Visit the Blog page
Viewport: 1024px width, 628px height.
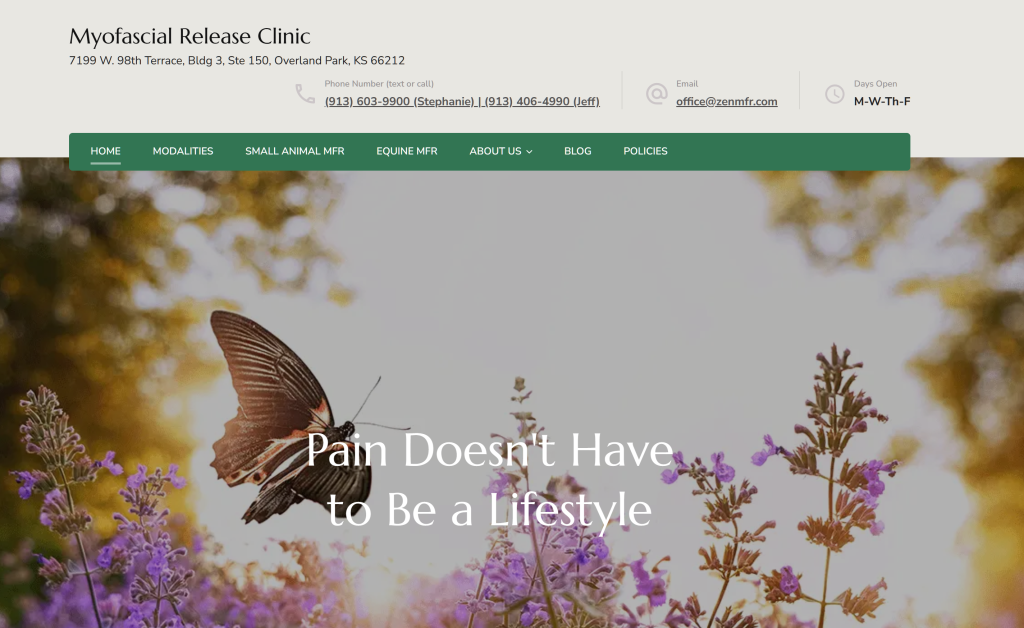pos(577,151)
